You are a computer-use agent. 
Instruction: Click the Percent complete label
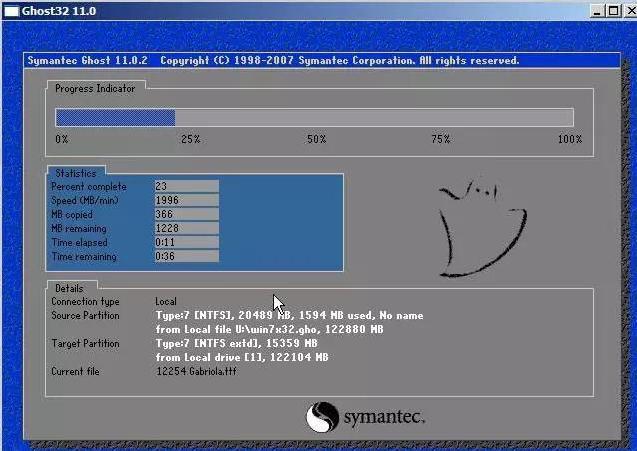(89, 187)
